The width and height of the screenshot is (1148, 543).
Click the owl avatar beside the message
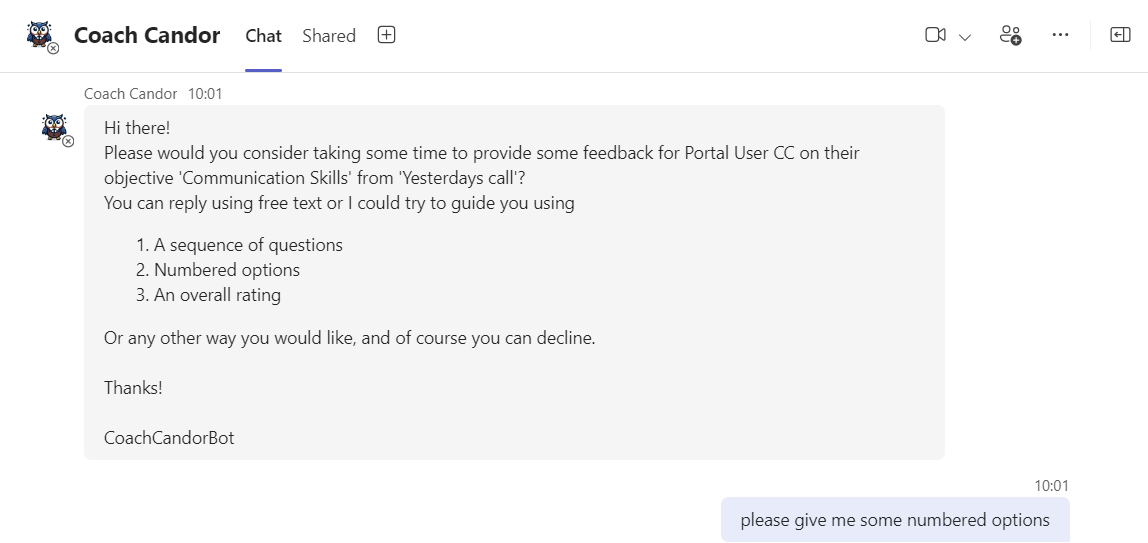[55, 128]
